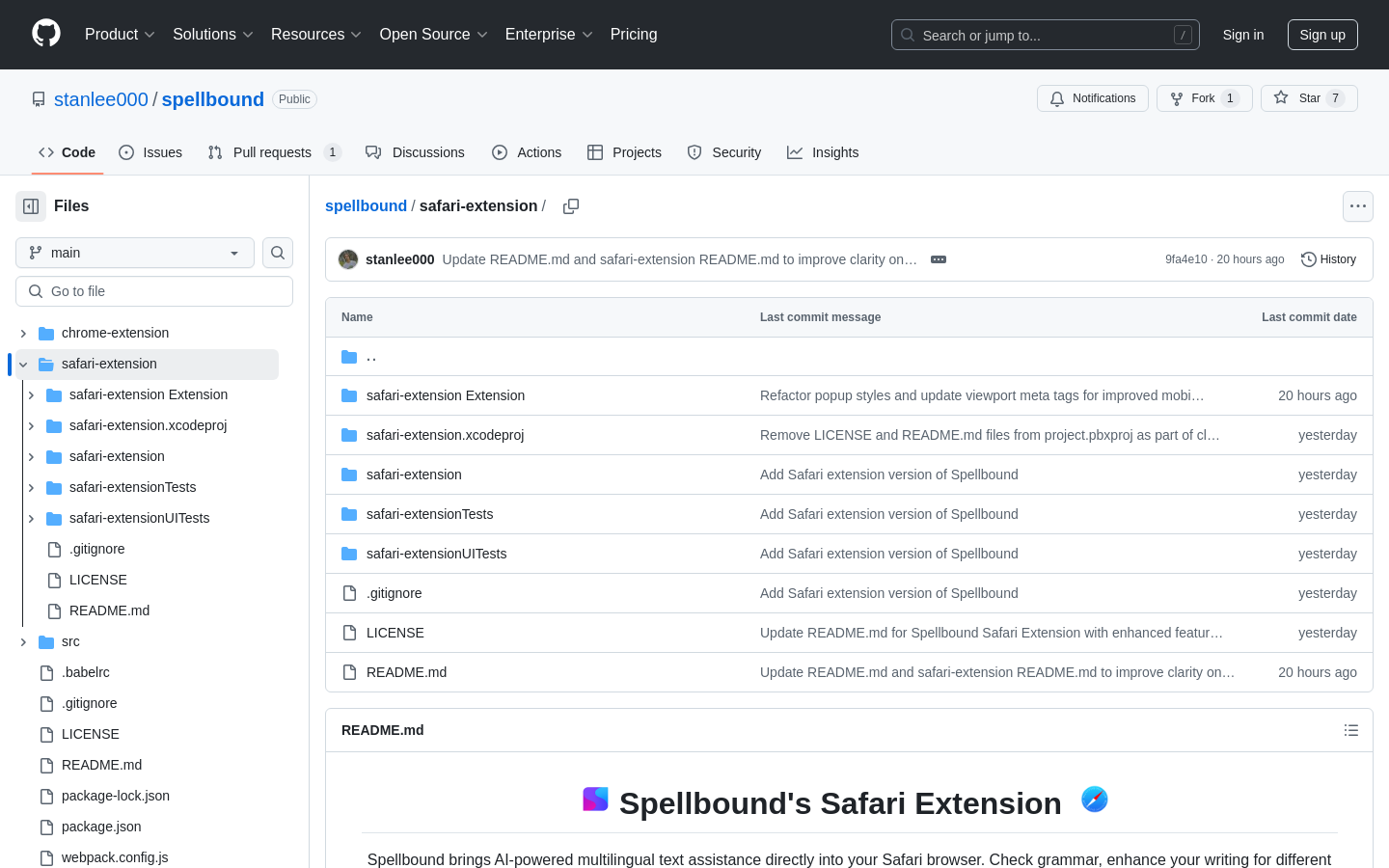
Task: Open the Open Source menu
Action: click(x=434, y=34)
